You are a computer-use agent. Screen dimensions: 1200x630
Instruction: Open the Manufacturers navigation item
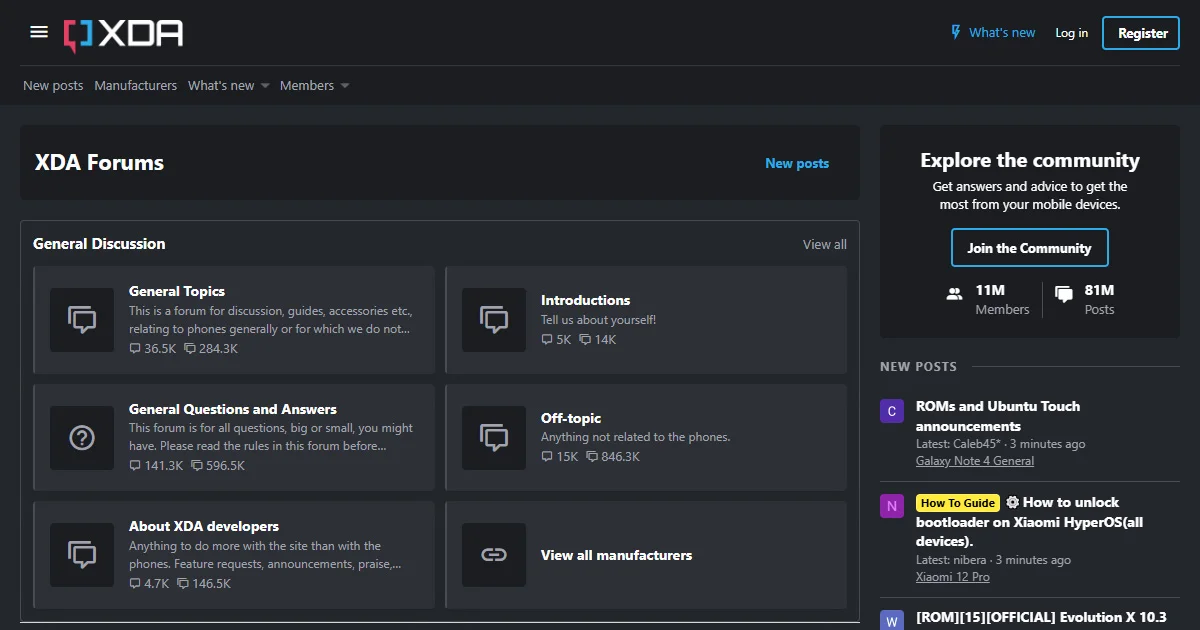point(136,86)
